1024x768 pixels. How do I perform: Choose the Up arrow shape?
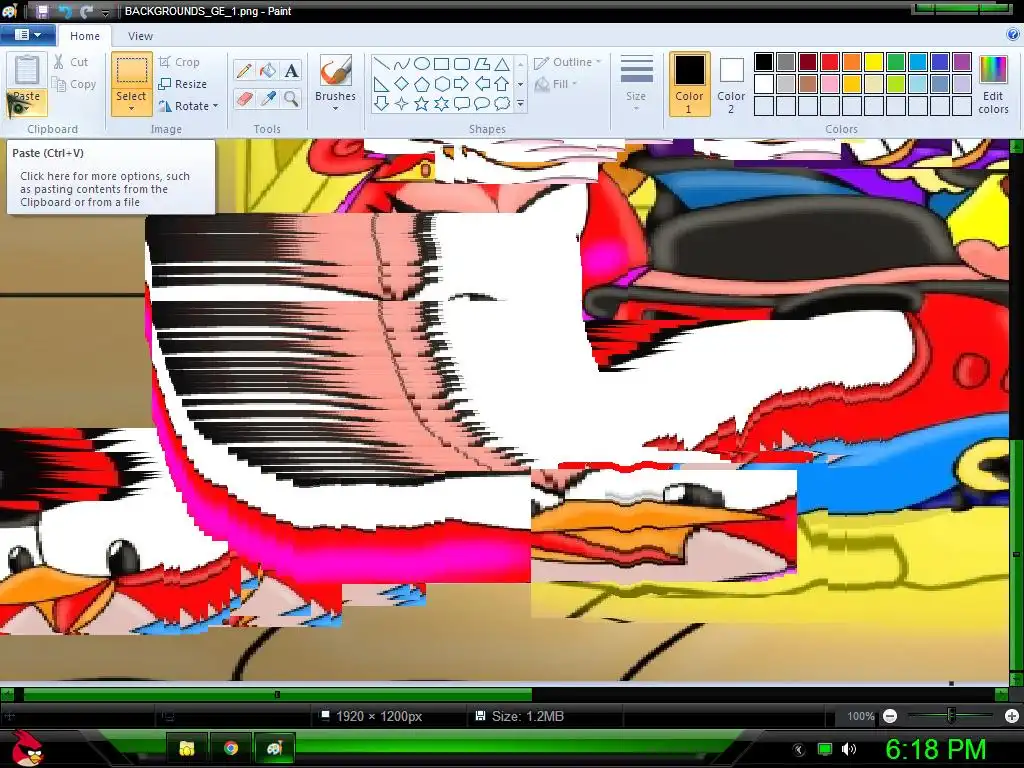pyautogui.click(x=502, y=84)
